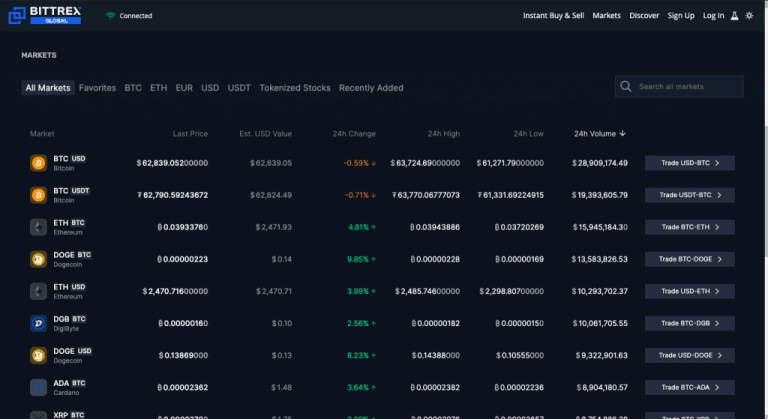The width and height of the screenshot is (768, 419).
Task: Switch to the Tokenized Stocks tab
Action: tap(295, 88)
